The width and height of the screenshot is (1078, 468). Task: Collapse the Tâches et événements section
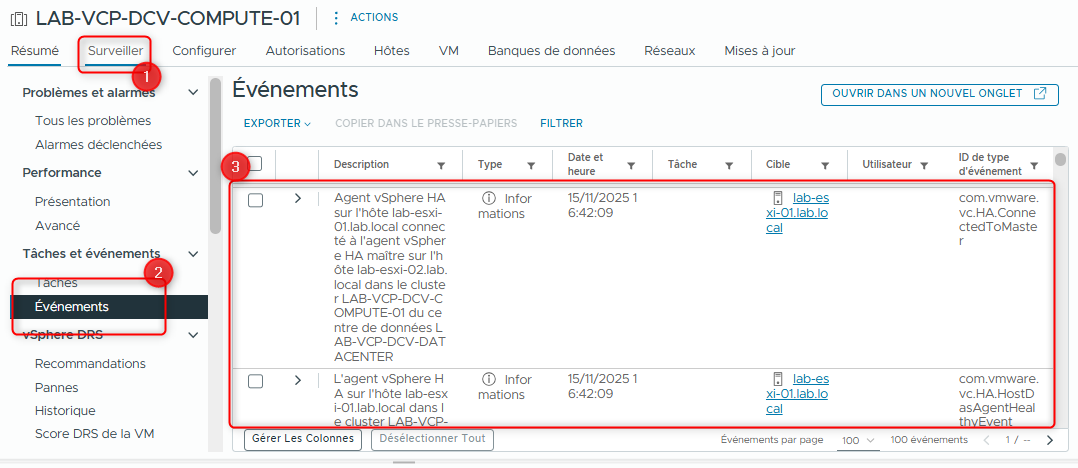[x=194, y=254]
